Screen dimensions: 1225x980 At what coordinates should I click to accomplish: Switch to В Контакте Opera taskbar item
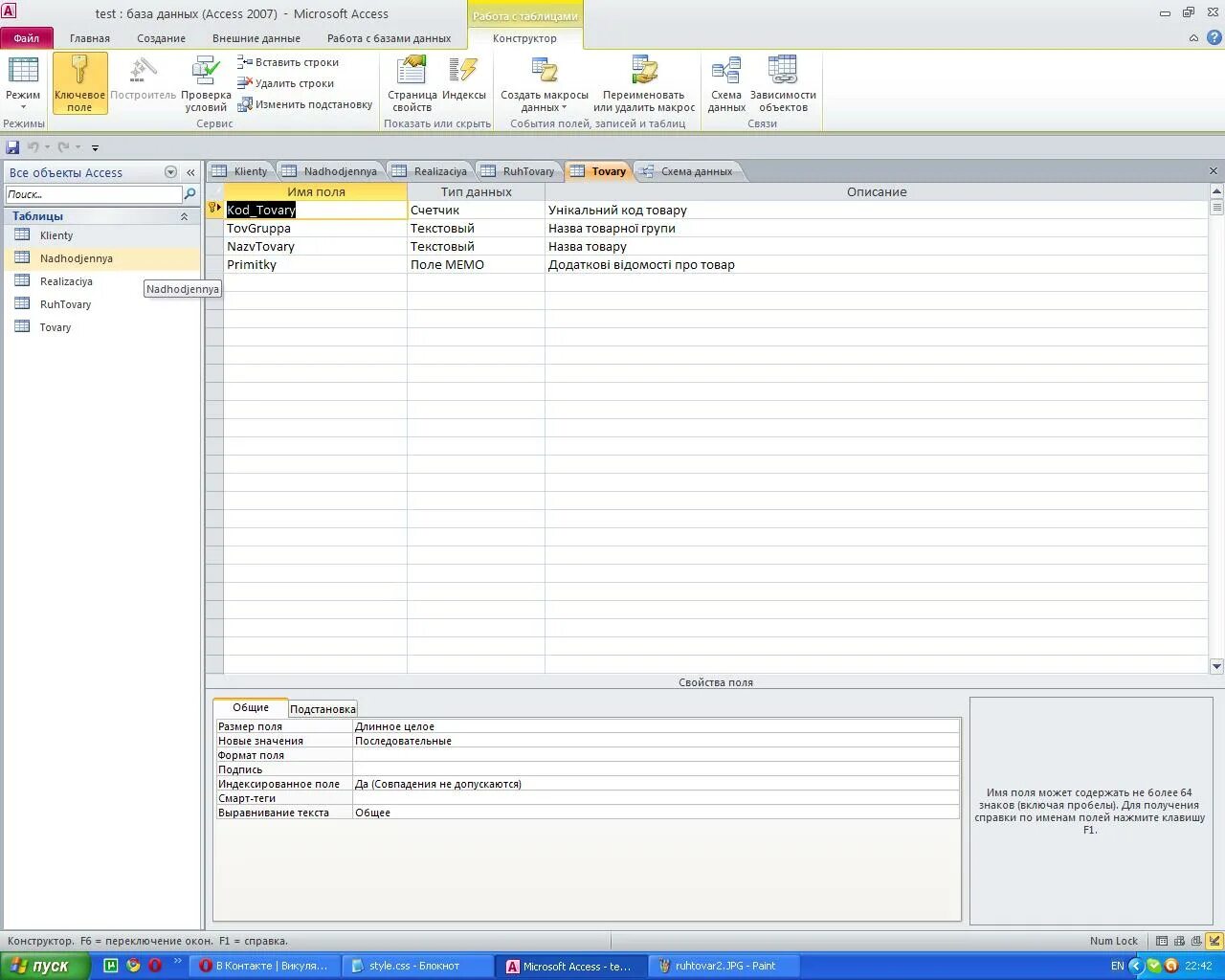click(264, 966)
